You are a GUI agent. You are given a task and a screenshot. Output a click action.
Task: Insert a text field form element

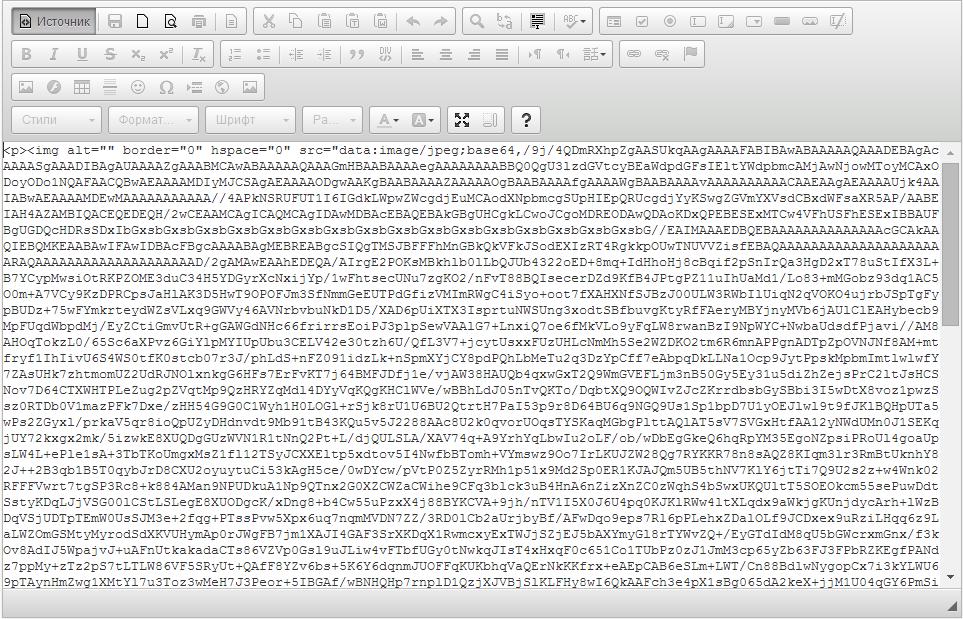pyautogui.click(x=698, y=21)
